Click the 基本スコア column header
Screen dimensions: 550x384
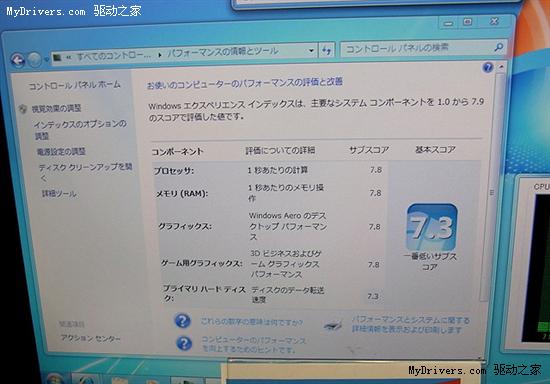coord(435,150)
